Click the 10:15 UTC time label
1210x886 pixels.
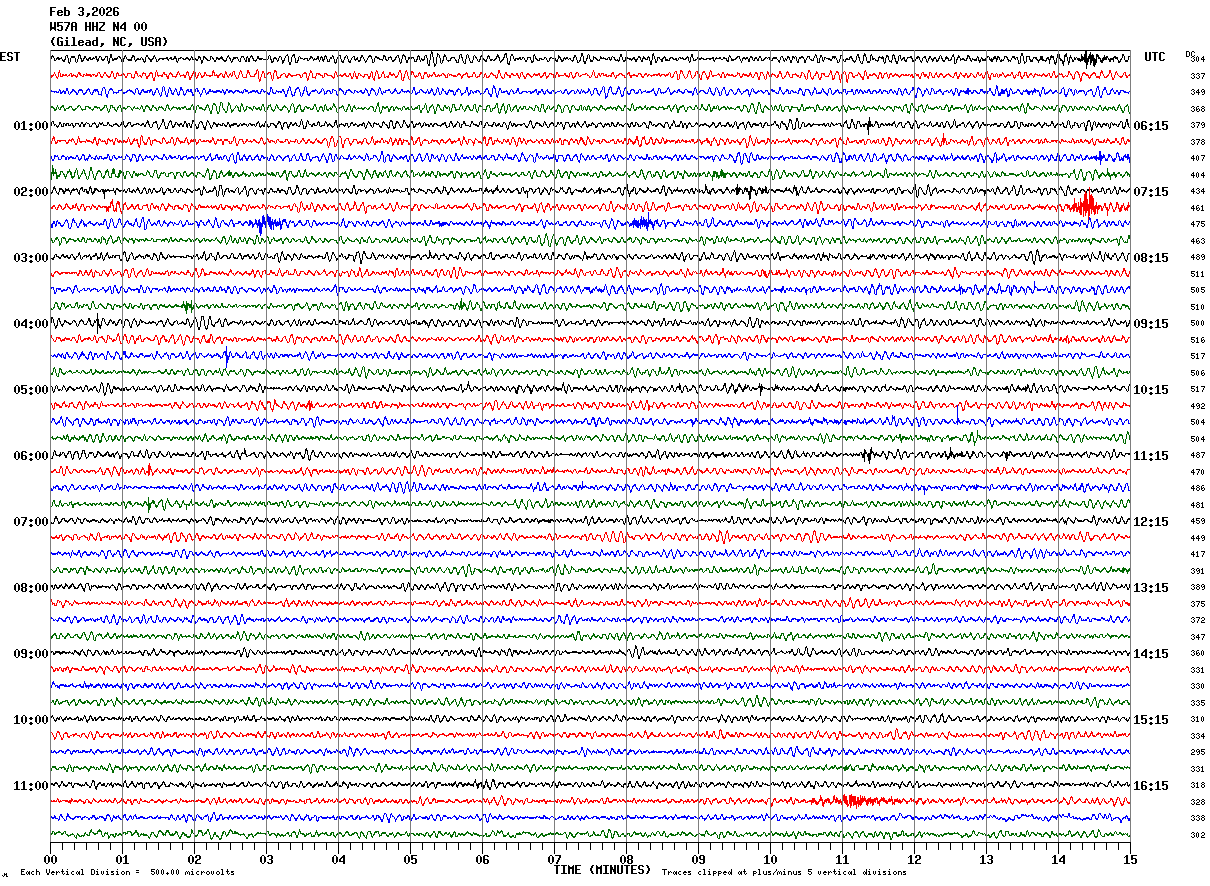coord(1152,390)
